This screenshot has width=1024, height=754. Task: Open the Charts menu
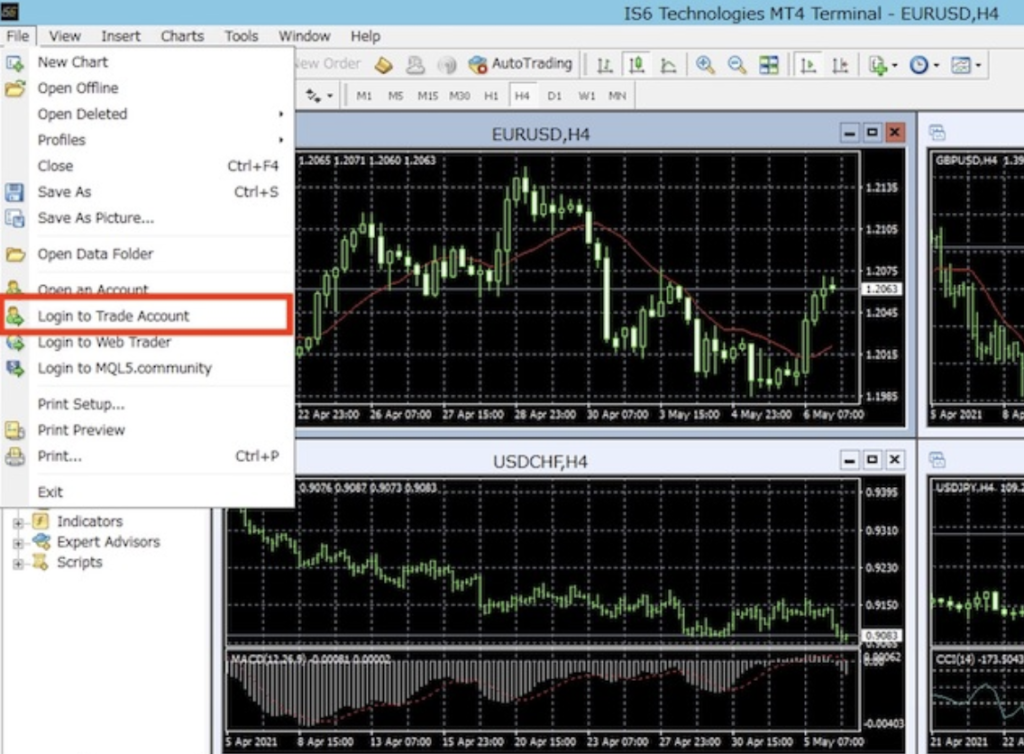tap(182, 36)
